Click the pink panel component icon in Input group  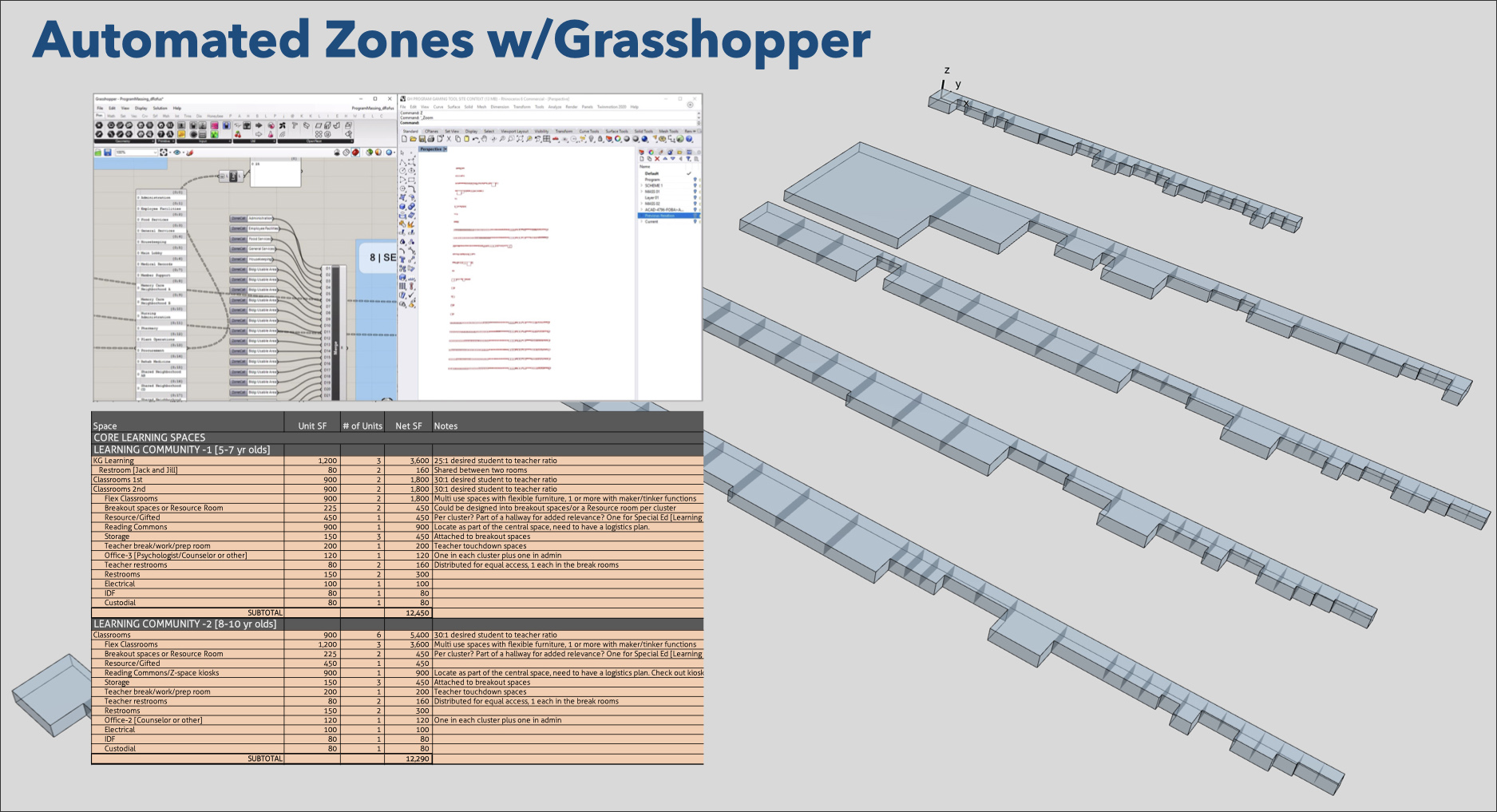pos(215,125)
